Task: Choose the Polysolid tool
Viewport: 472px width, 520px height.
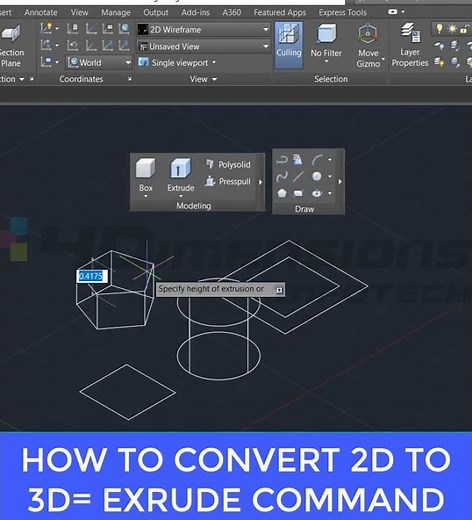Action: (229, 164)
